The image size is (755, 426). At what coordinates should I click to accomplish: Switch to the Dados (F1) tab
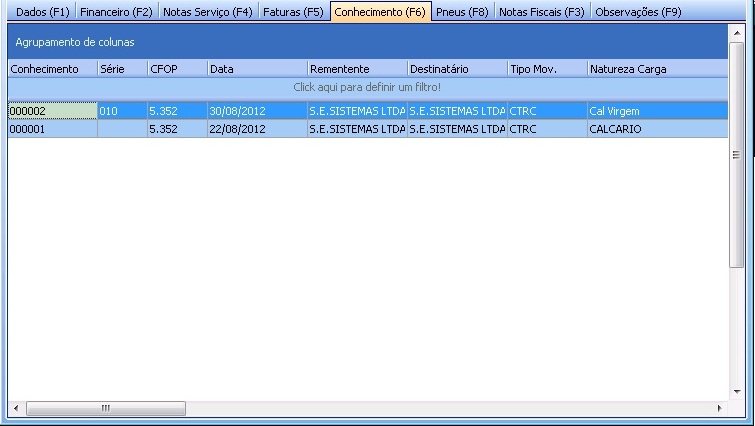point(38,12)
